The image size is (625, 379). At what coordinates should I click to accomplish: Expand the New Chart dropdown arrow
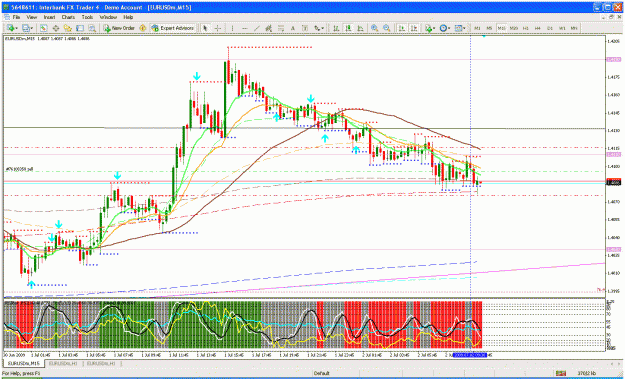click(16, 28)
